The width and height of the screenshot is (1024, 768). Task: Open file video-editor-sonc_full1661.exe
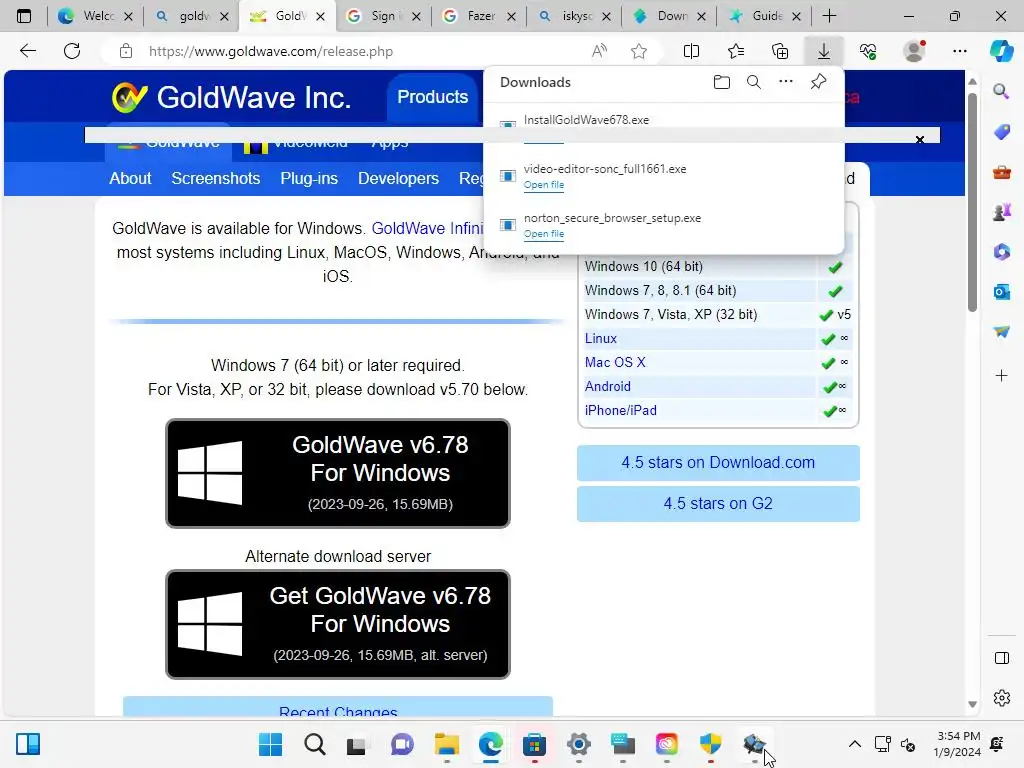[543, 185]
